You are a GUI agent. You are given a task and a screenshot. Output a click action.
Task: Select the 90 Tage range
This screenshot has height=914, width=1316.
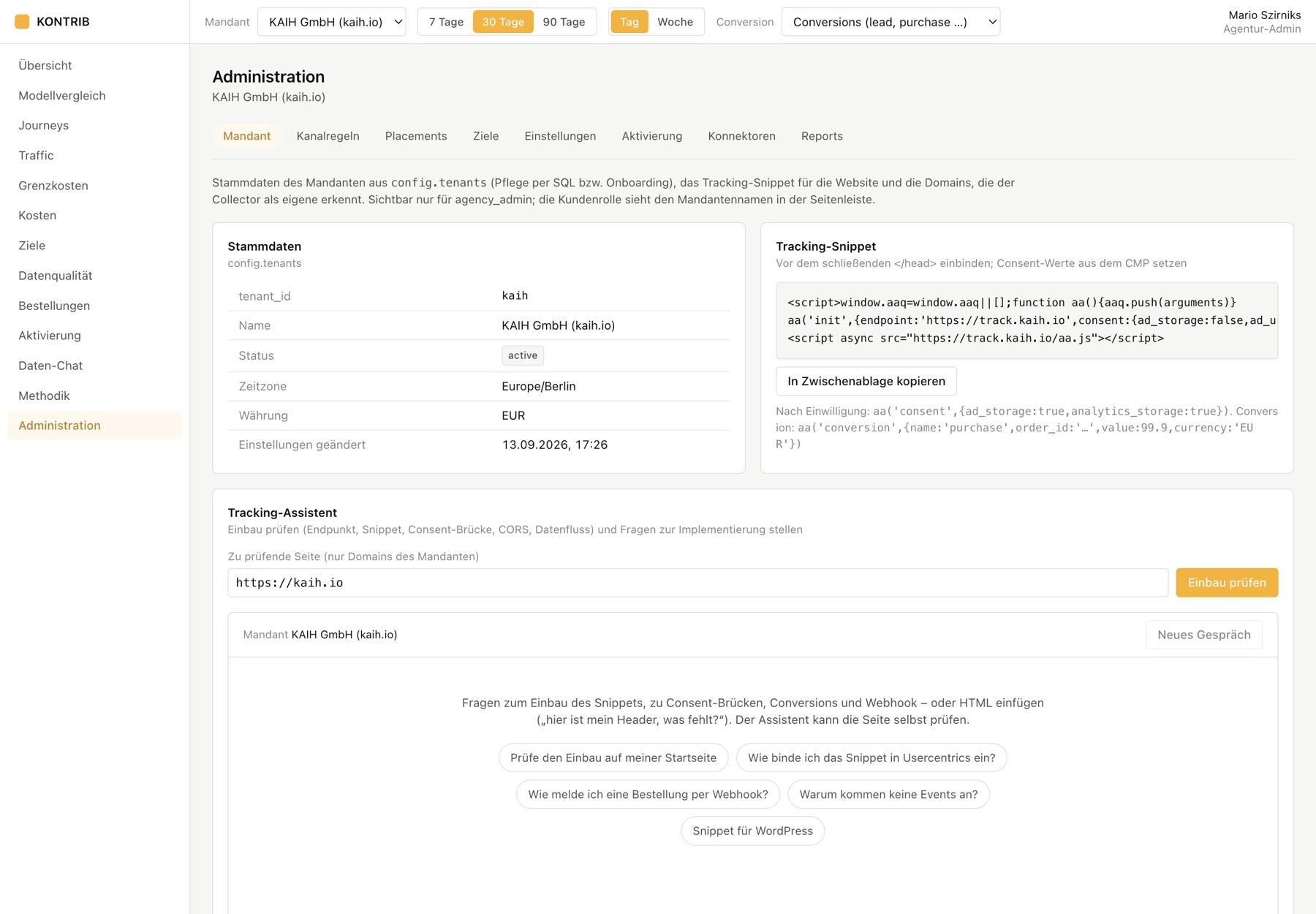[x=564, y=22]
